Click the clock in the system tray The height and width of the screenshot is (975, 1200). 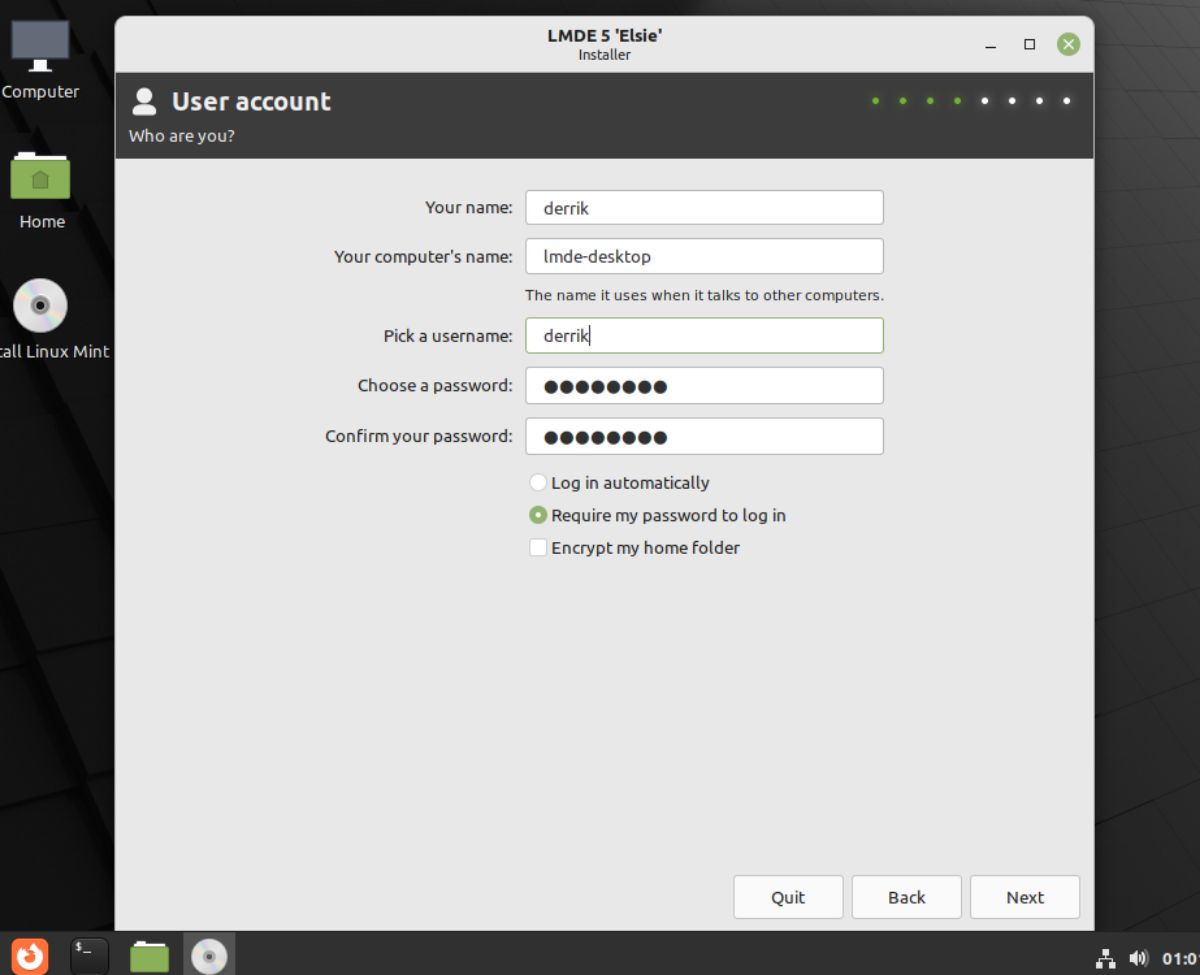point(1180,955)
